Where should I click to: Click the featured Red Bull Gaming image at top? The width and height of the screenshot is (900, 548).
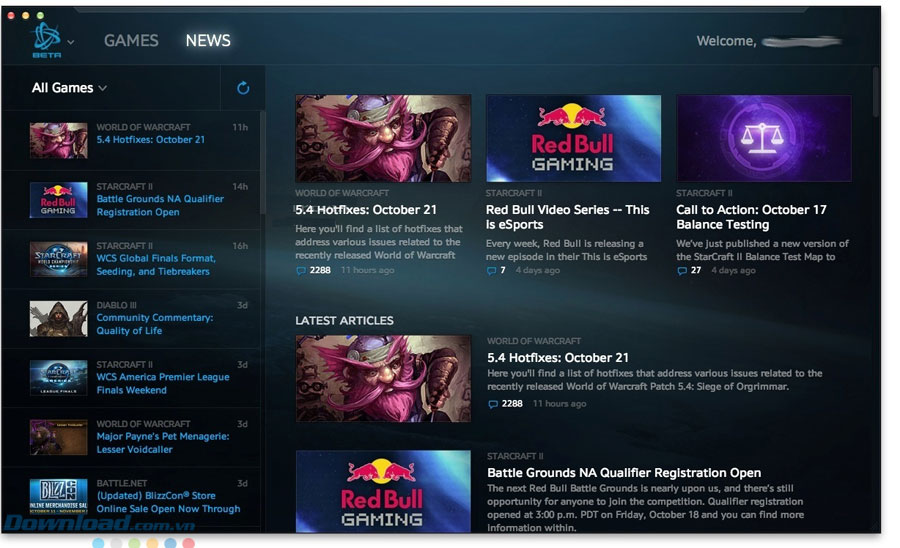(573, 138)
